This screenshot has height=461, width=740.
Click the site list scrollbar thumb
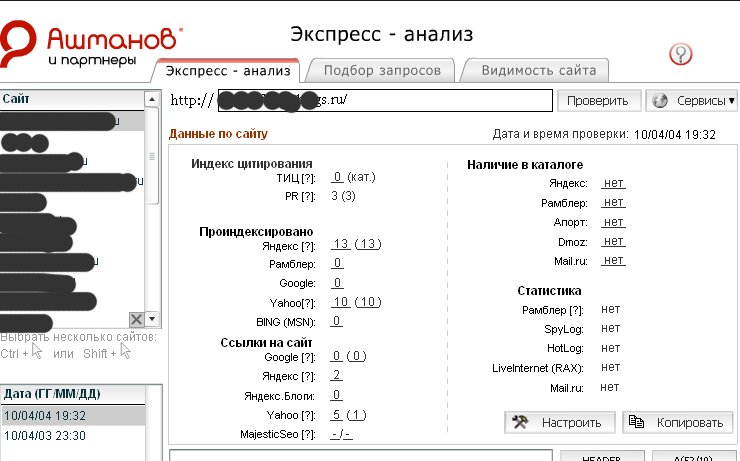pyautogui.click(x=152, y=156)
